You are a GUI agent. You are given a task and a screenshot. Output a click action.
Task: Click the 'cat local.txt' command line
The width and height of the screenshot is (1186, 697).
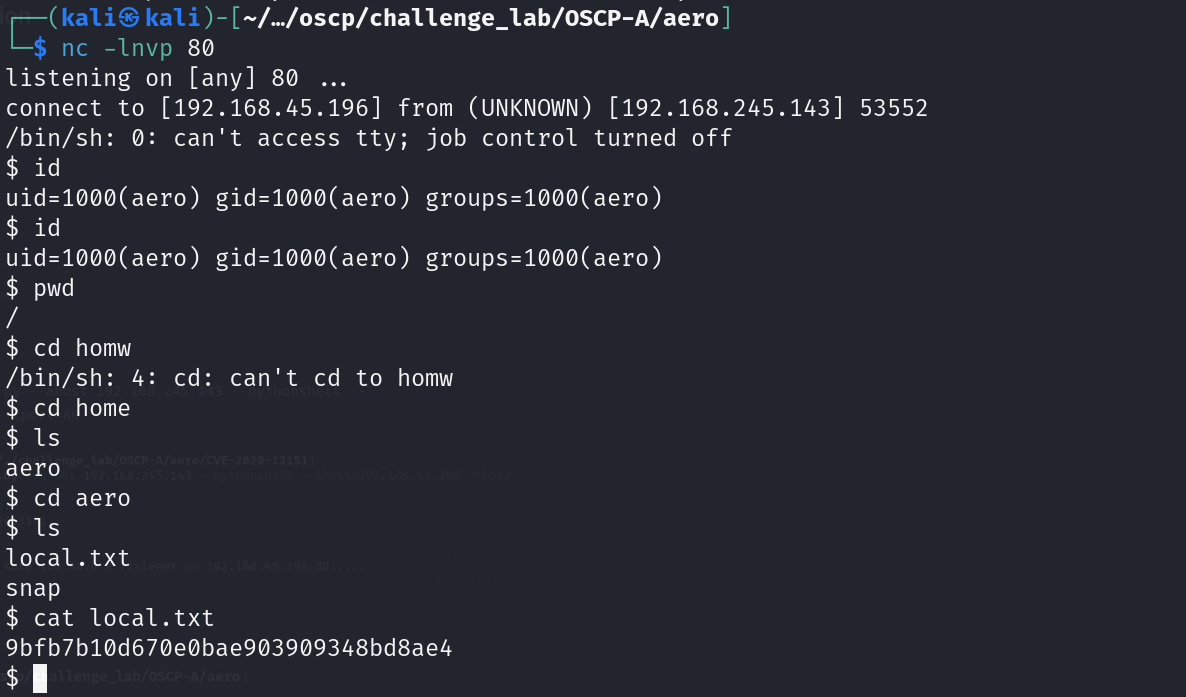tap(124, 618)
